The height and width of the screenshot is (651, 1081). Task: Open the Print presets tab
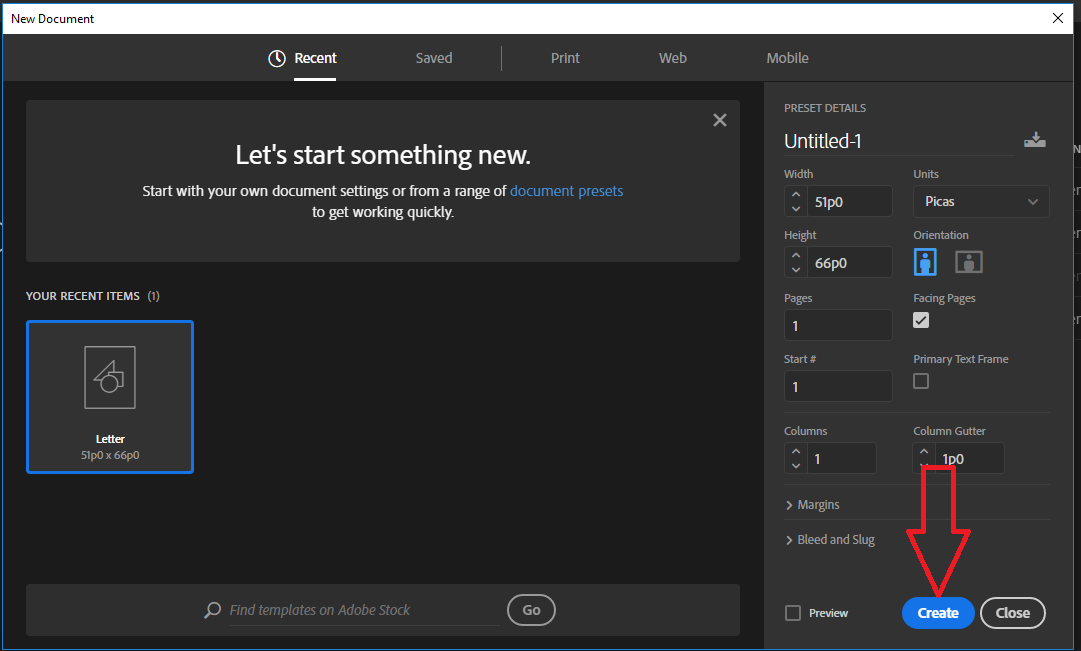pyautogui.click(x=565, y=59)
